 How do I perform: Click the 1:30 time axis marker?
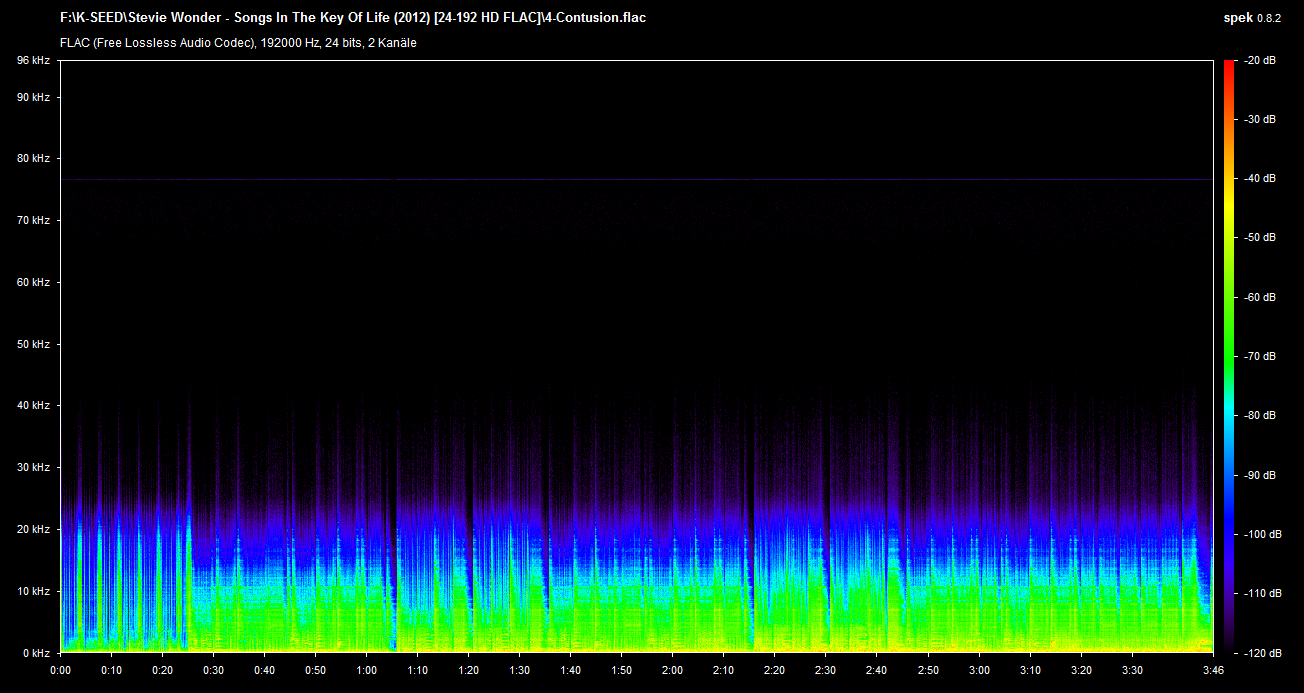pos(519,670)
